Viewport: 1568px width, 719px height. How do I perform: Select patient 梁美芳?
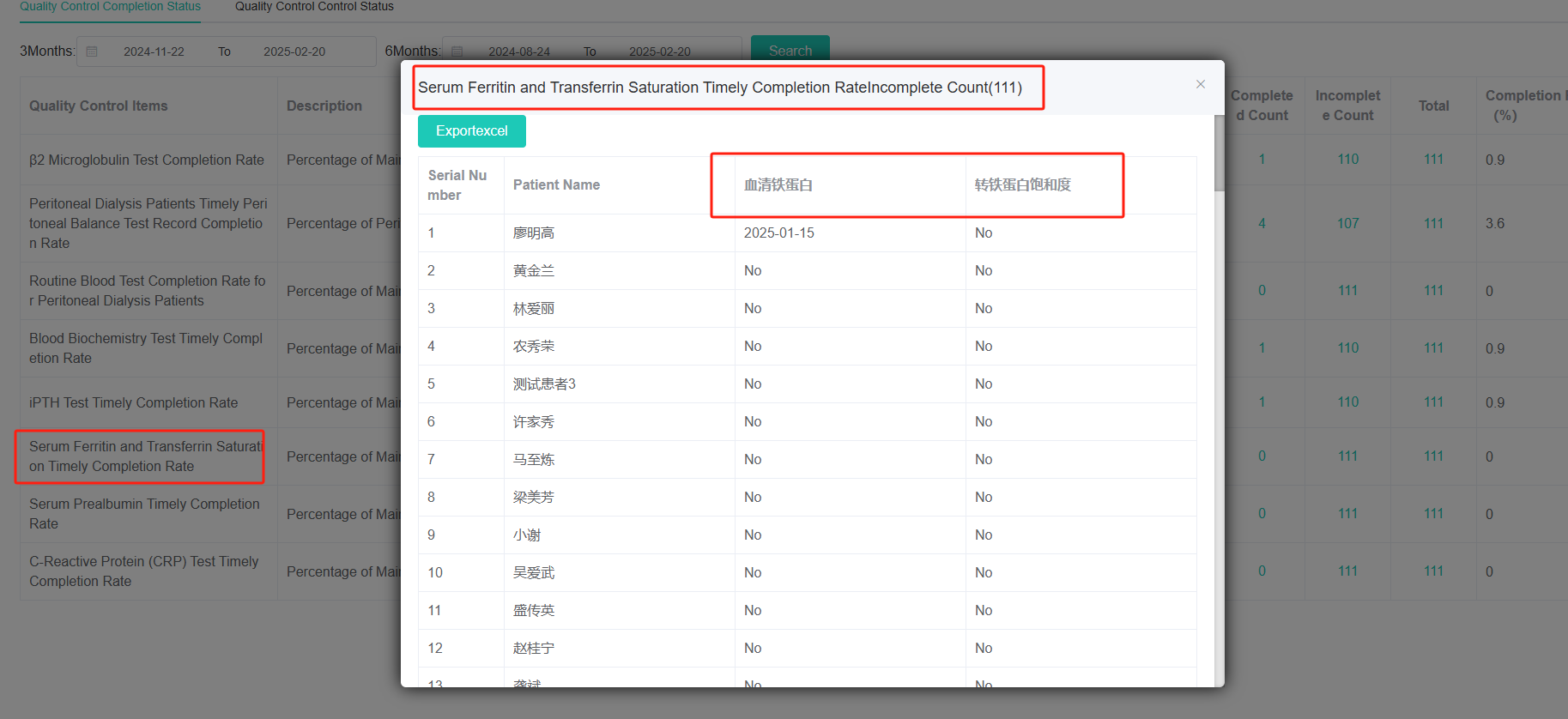[534, 498]
